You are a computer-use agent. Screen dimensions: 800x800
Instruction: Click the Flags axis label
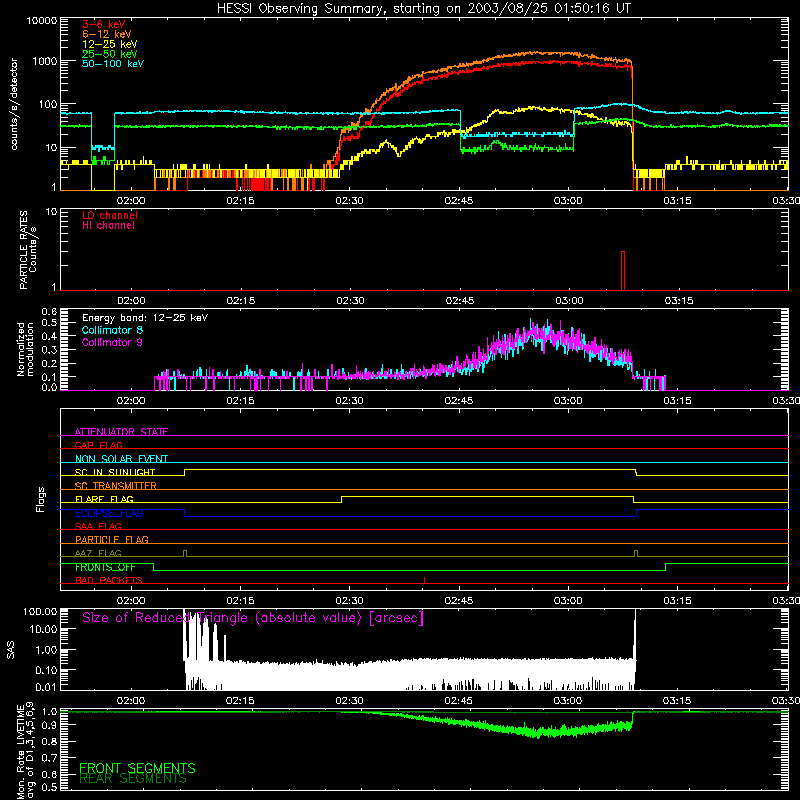41,499
